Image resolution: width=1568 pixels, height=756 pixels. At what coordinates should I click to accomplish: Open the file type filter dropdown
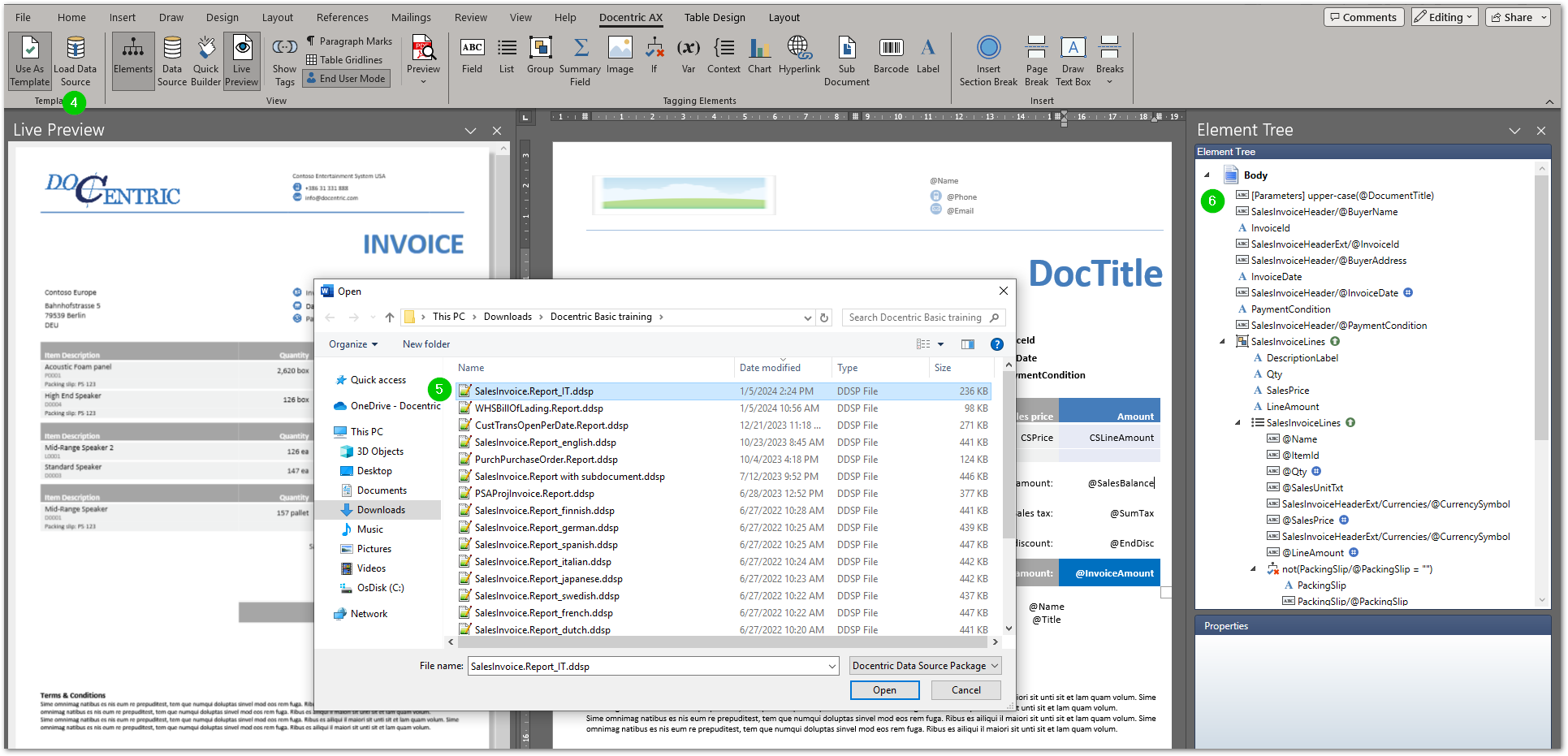click(x=925, y=666)
